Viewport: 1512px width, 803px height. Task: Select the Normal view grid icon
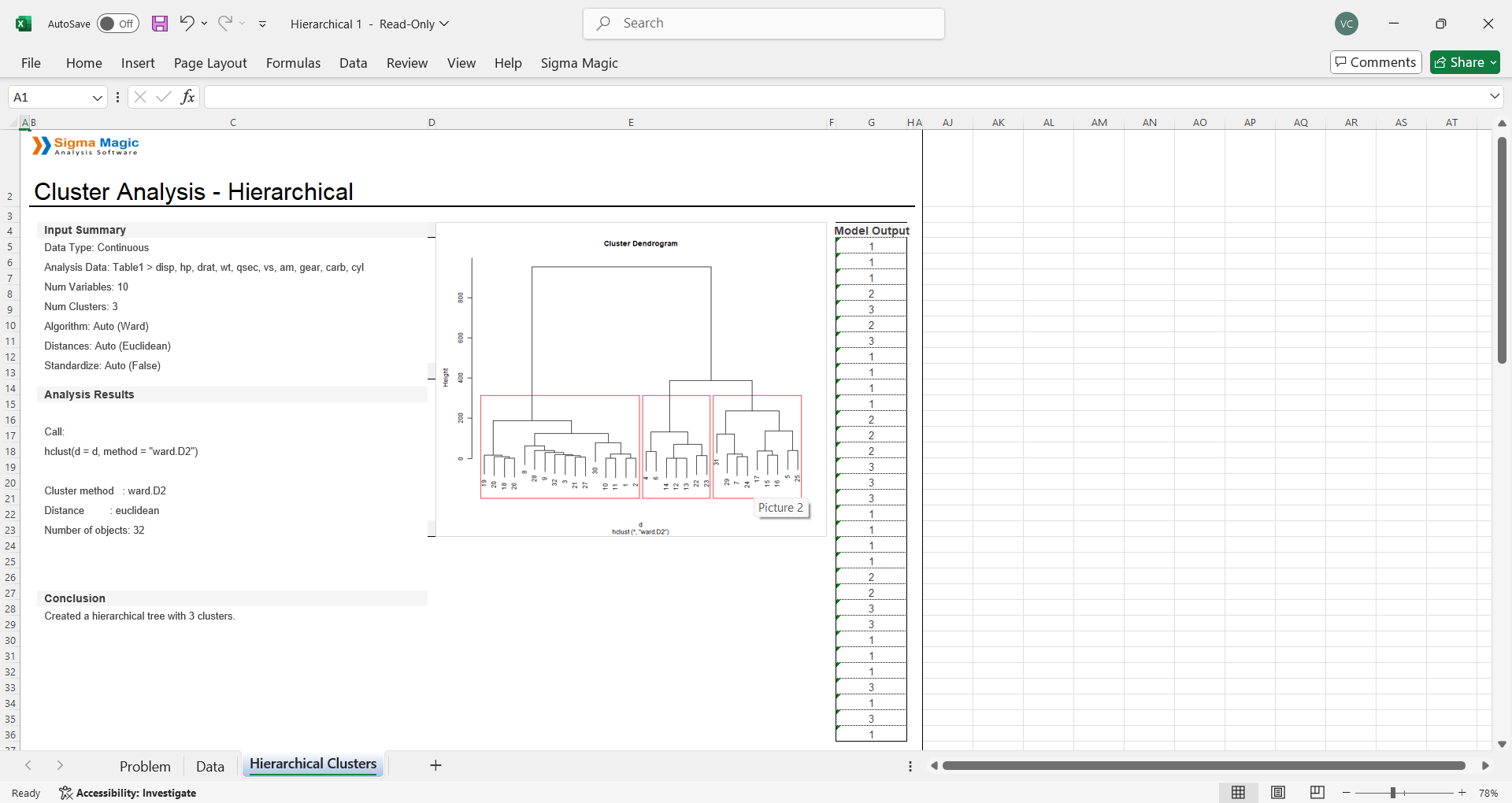coord(1238,793)
